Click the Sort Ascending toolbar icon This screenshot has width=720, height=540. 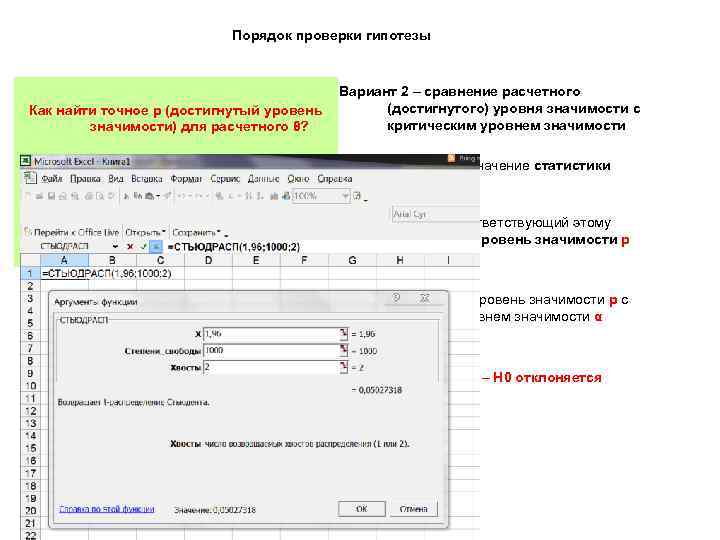click(x=248, y=196)
